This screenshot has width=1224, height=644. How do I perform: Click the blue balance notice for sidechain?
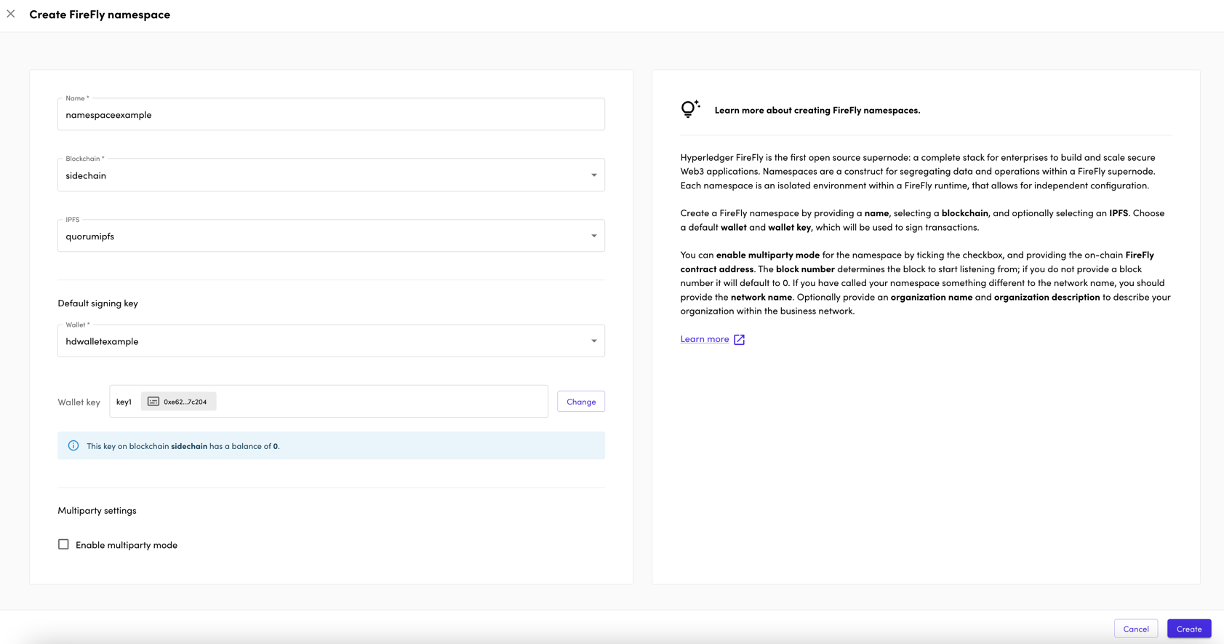tap(330, 445)
